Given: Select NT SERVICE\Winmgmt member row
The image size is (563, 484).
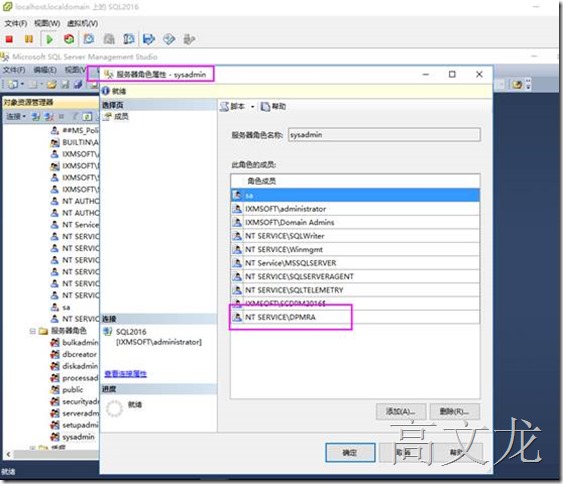Looking at the screenshot, I should (x=355, y=250).
